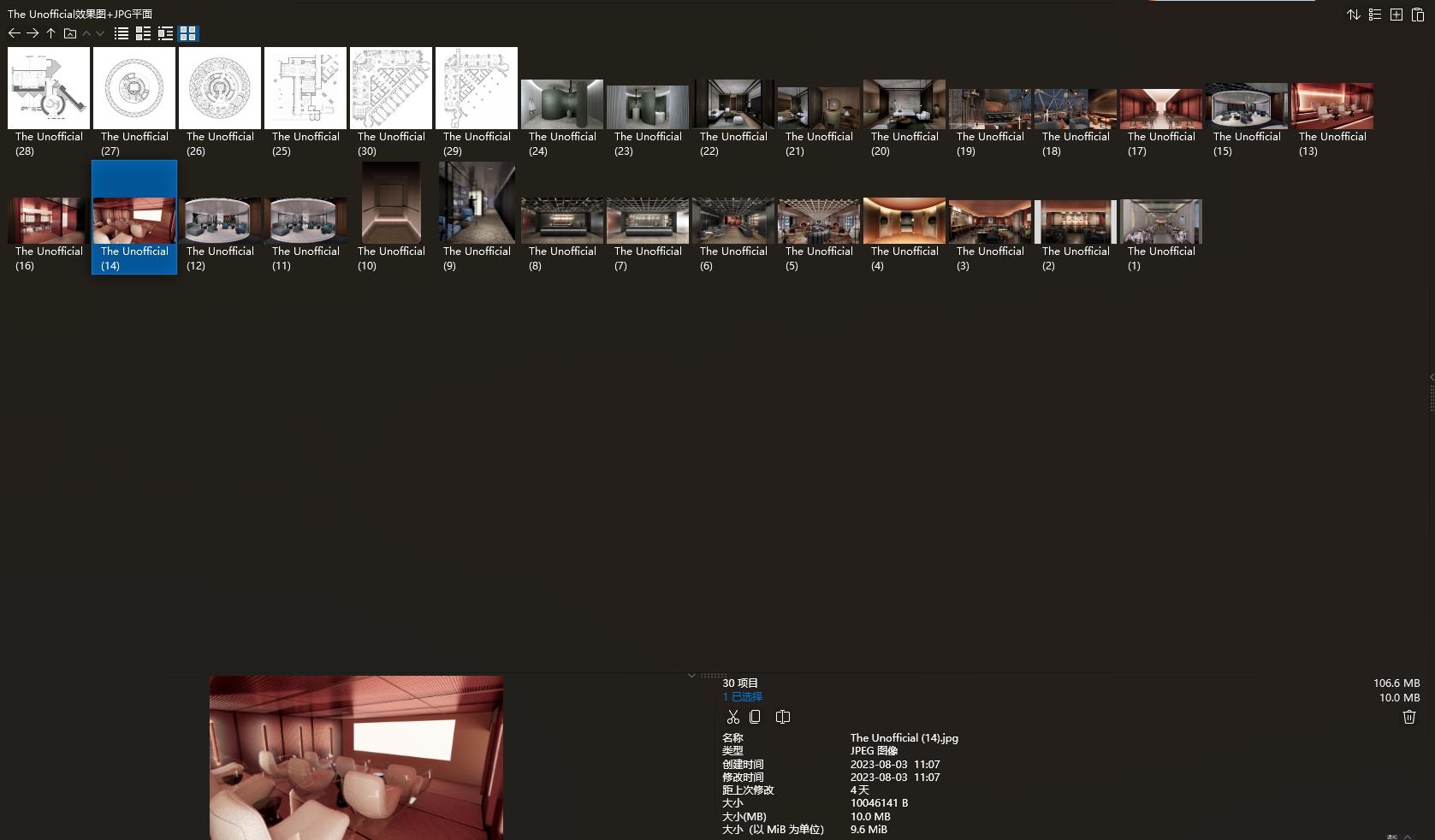
Task: Select The Unofficial (28) floor plan thumbnail
Action: [49, 89]
